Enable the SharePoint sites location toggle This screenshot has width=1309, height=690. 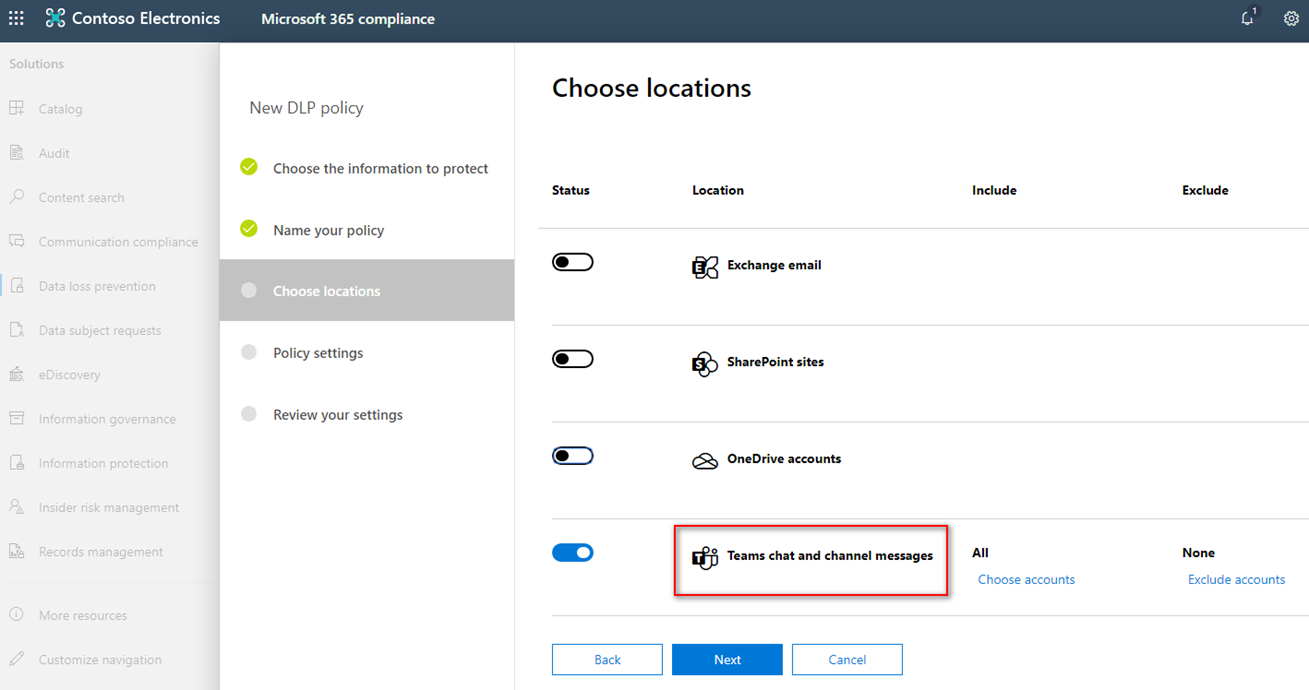point(573,359)
